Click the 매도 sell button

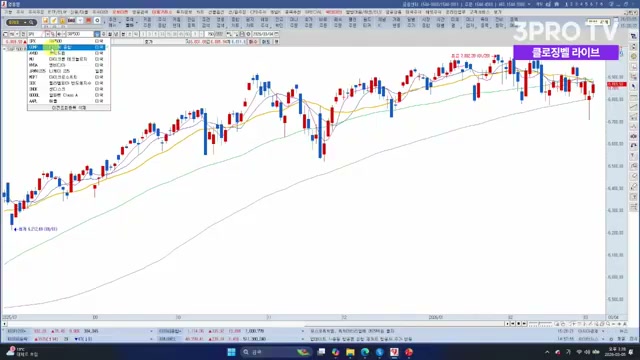click(x=266, y=42)
